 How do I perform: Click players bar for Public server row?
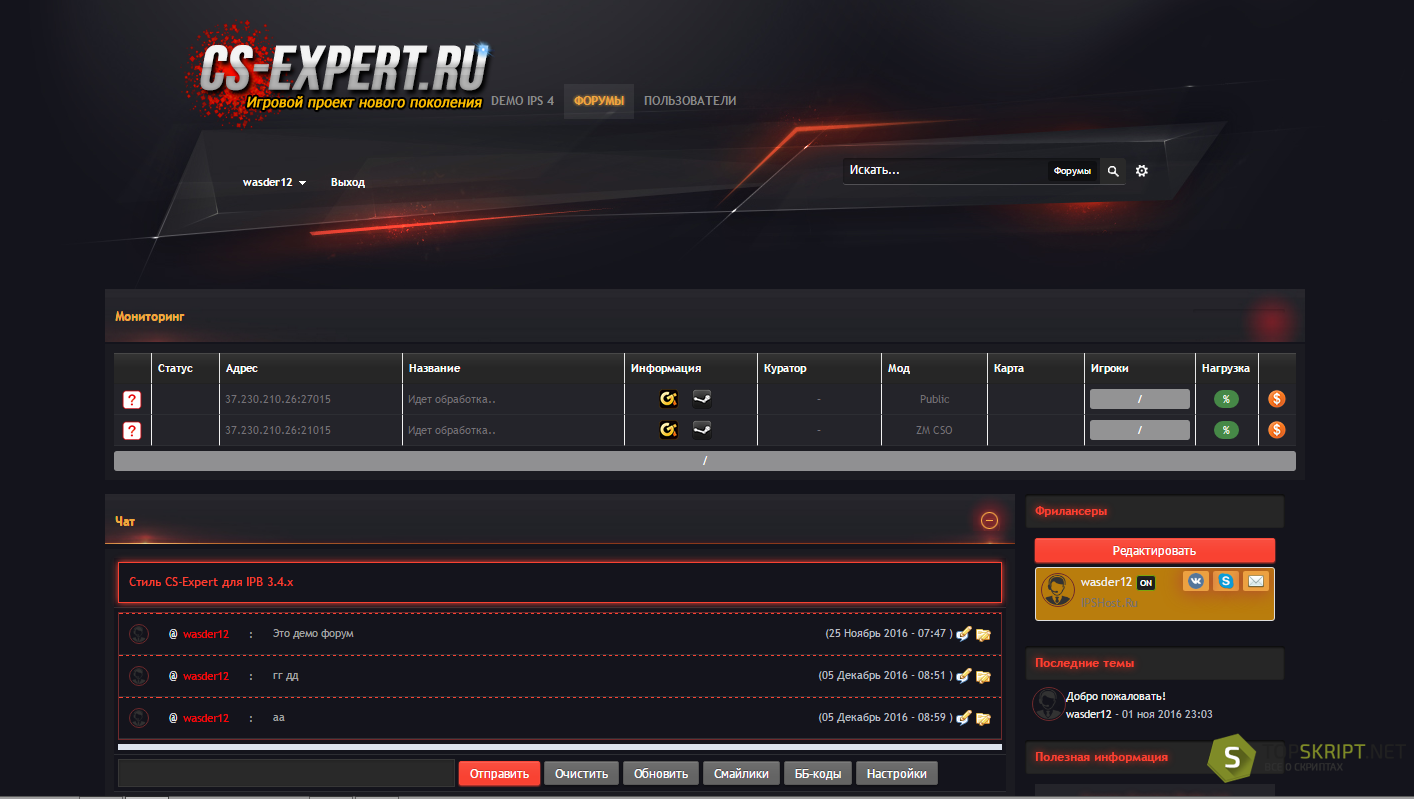[1139, 399]
